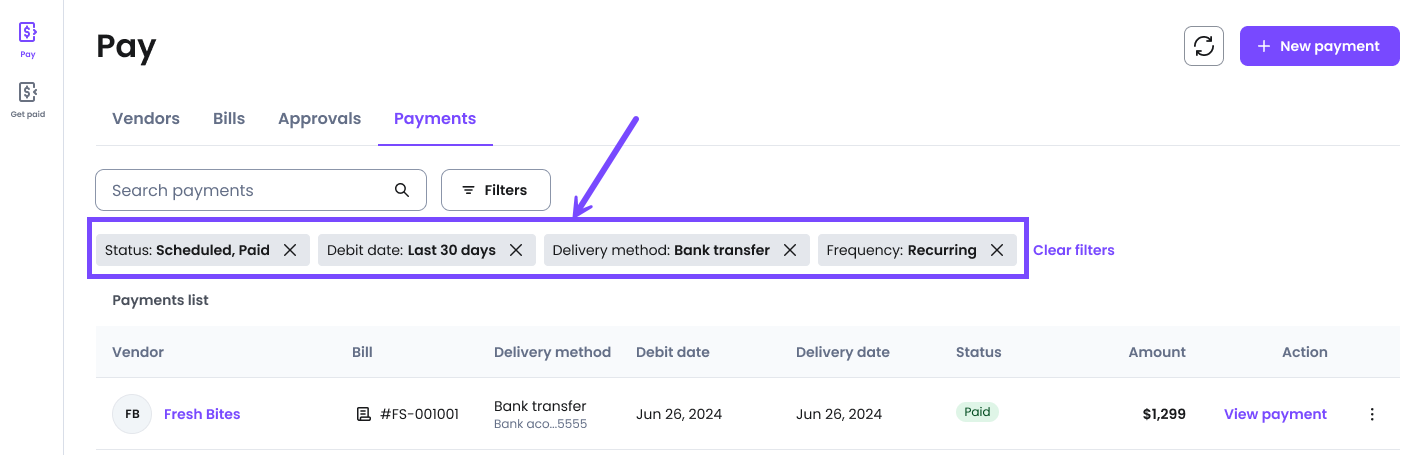Click the refresh icon button
Screen dimensions: 1417x455
tap(1204, 46)
